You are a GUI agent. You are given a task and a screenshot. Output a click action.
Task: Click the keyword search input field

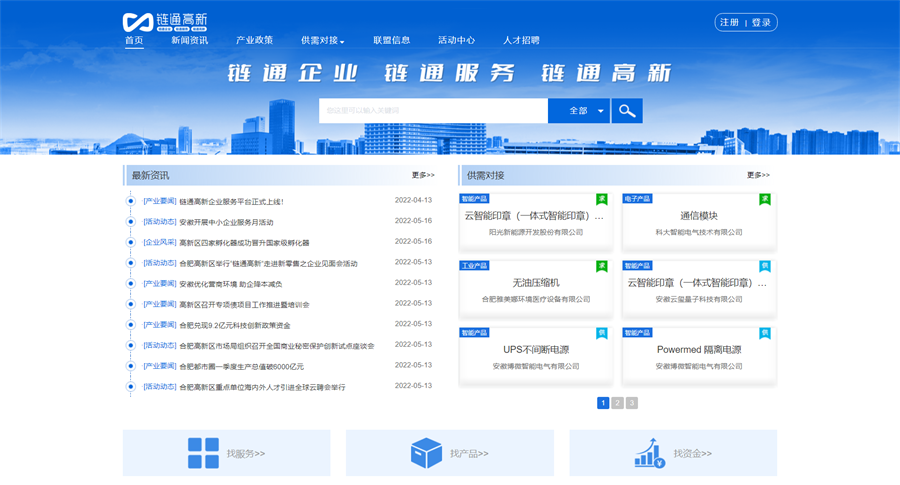point(432,111)
